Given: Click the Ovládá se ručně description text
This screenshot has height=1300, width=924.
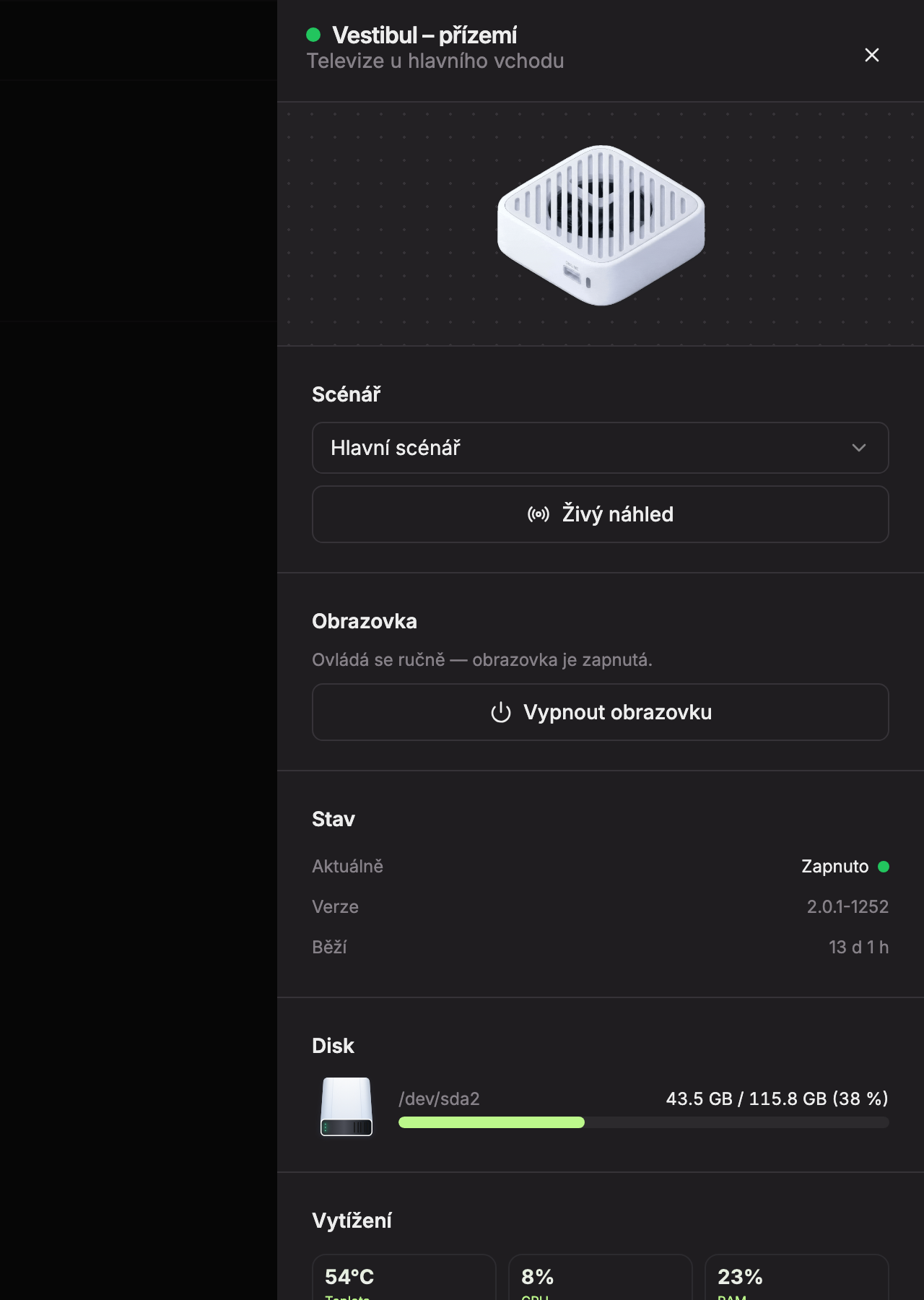Looking at the screenshot, I should (x=482, y=660).
